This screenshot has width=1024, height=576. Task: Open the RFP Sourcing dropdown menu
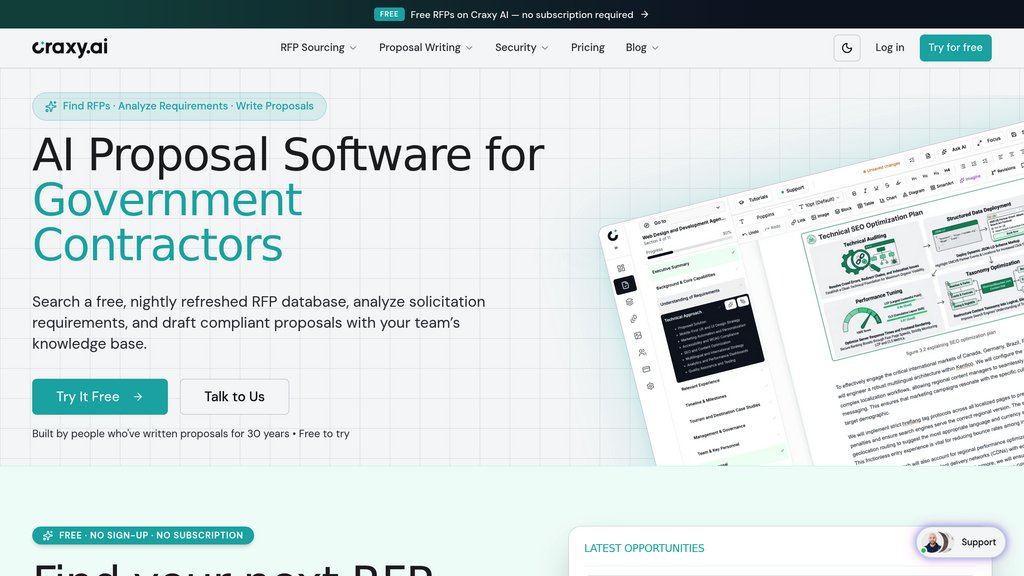pyautogui.click(x=318, y=48)
